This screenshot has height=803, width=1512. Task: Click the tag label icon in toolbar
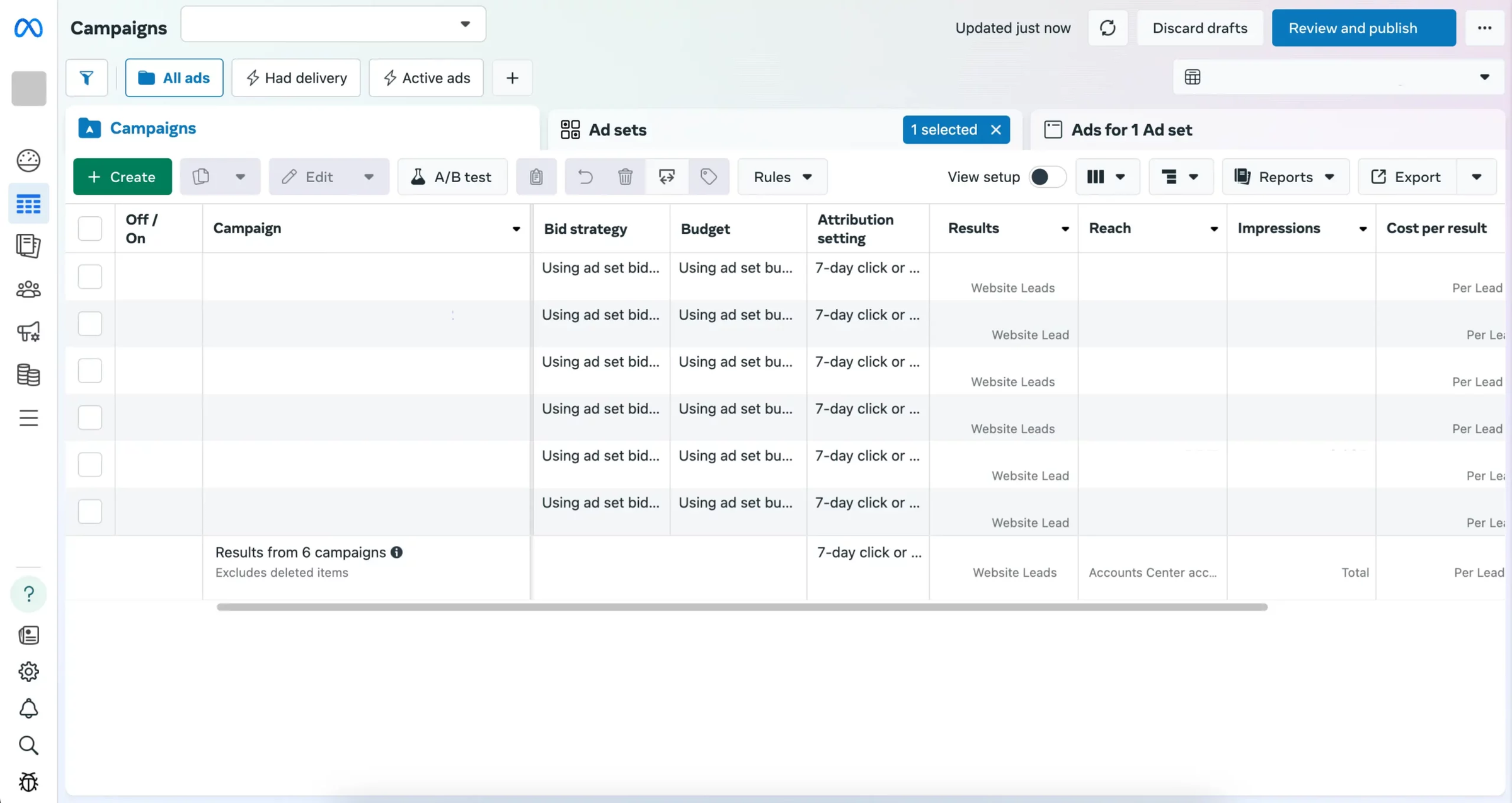pyautogui.click(x=709, y=176)
